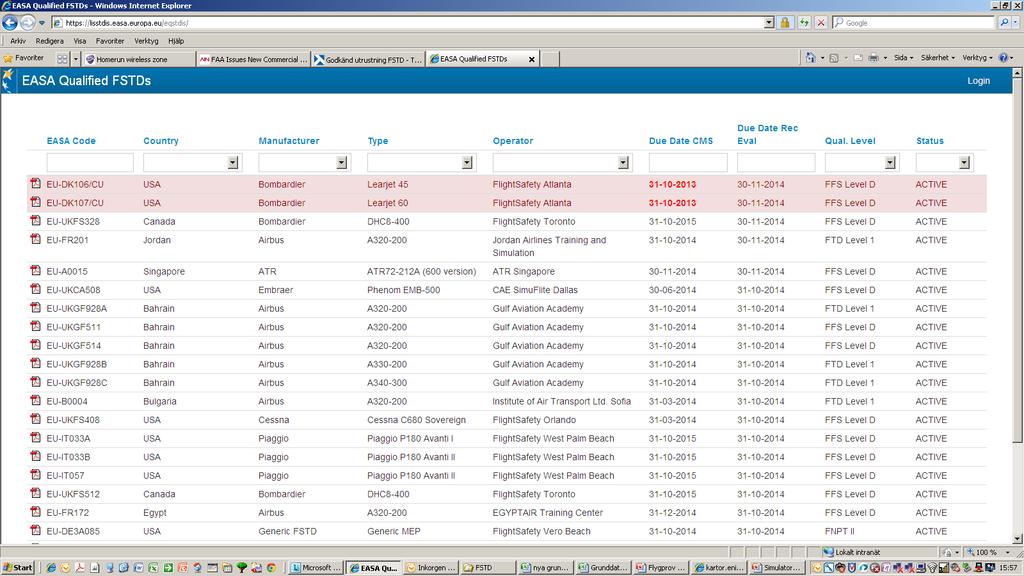Open the Arkiv menu
The height and width of the screenshot is (576, 1024).
(x=18, y=40)
